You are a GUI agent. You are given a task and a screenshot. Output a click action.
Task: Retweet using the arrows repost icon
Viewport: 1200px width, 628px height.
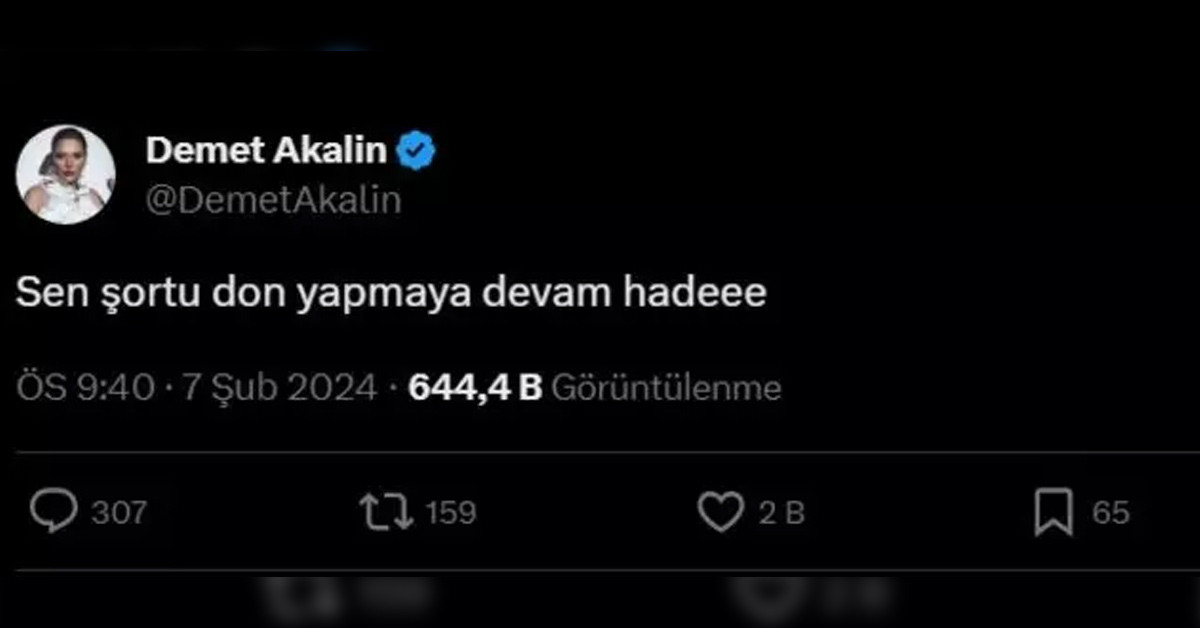tap(386, 512)
